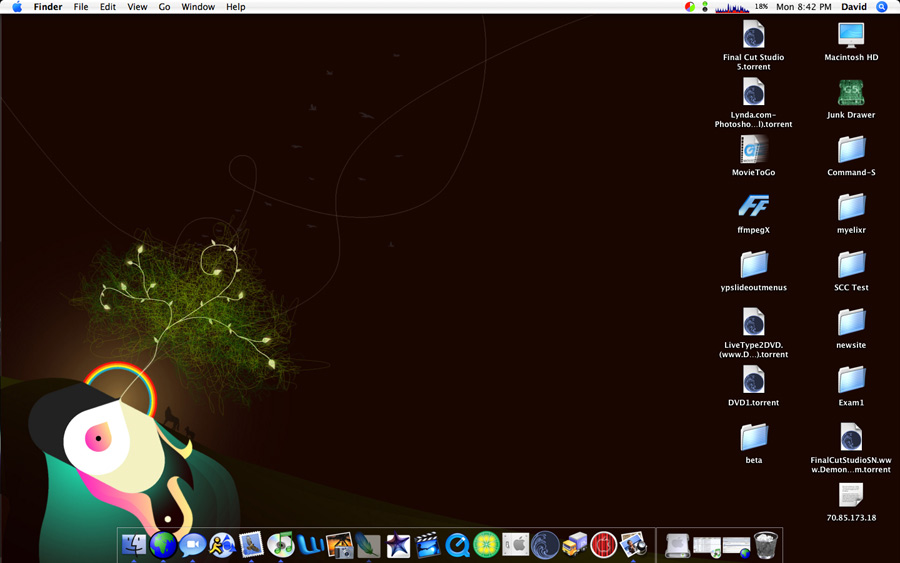Open the David user switching menu
Viewport: 900px width, 563px height.
pyautogui.click(x=854, y=7)
